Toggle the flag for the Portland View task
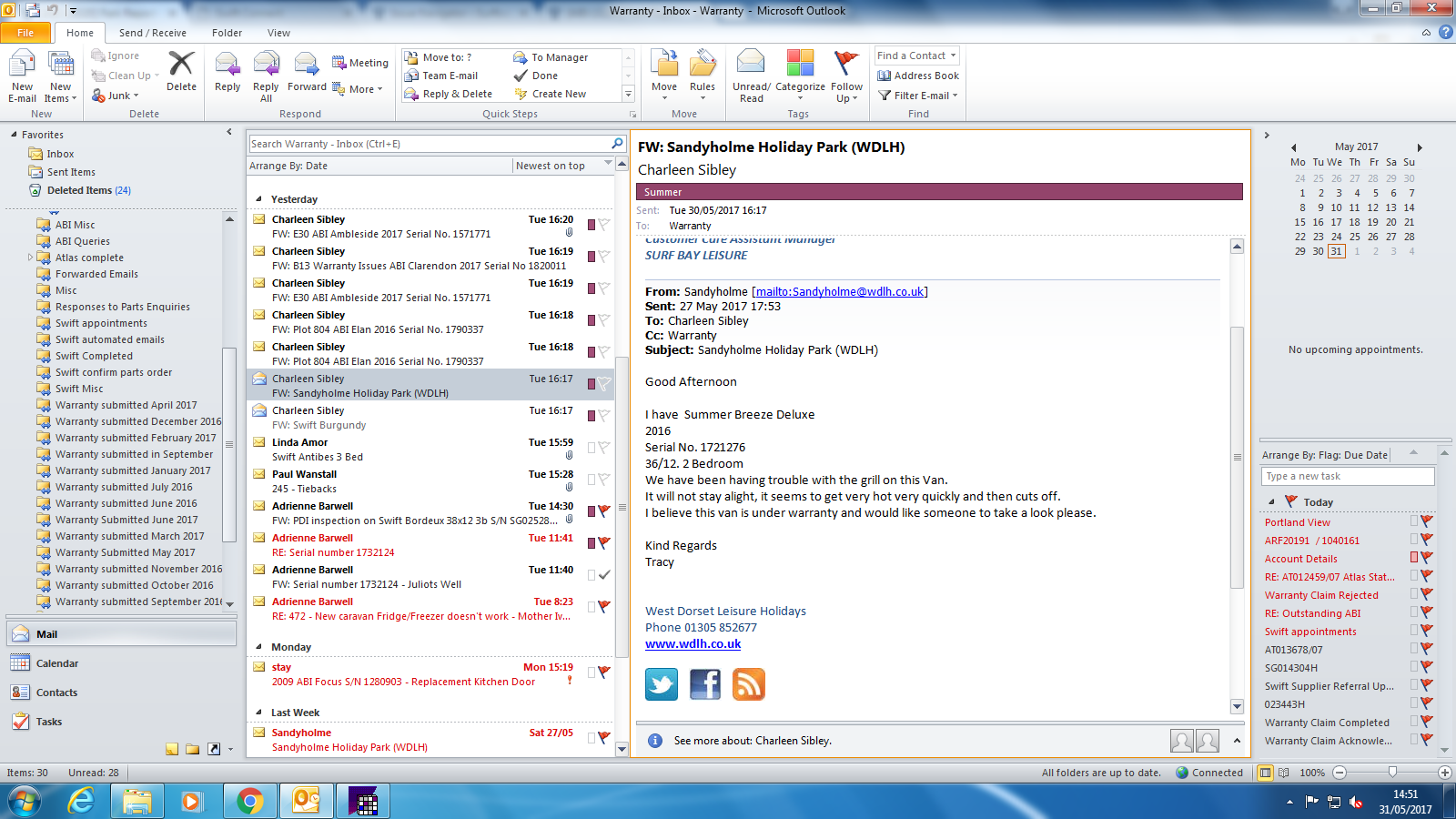The image size is (1456, 819). tap(1427, 521)
